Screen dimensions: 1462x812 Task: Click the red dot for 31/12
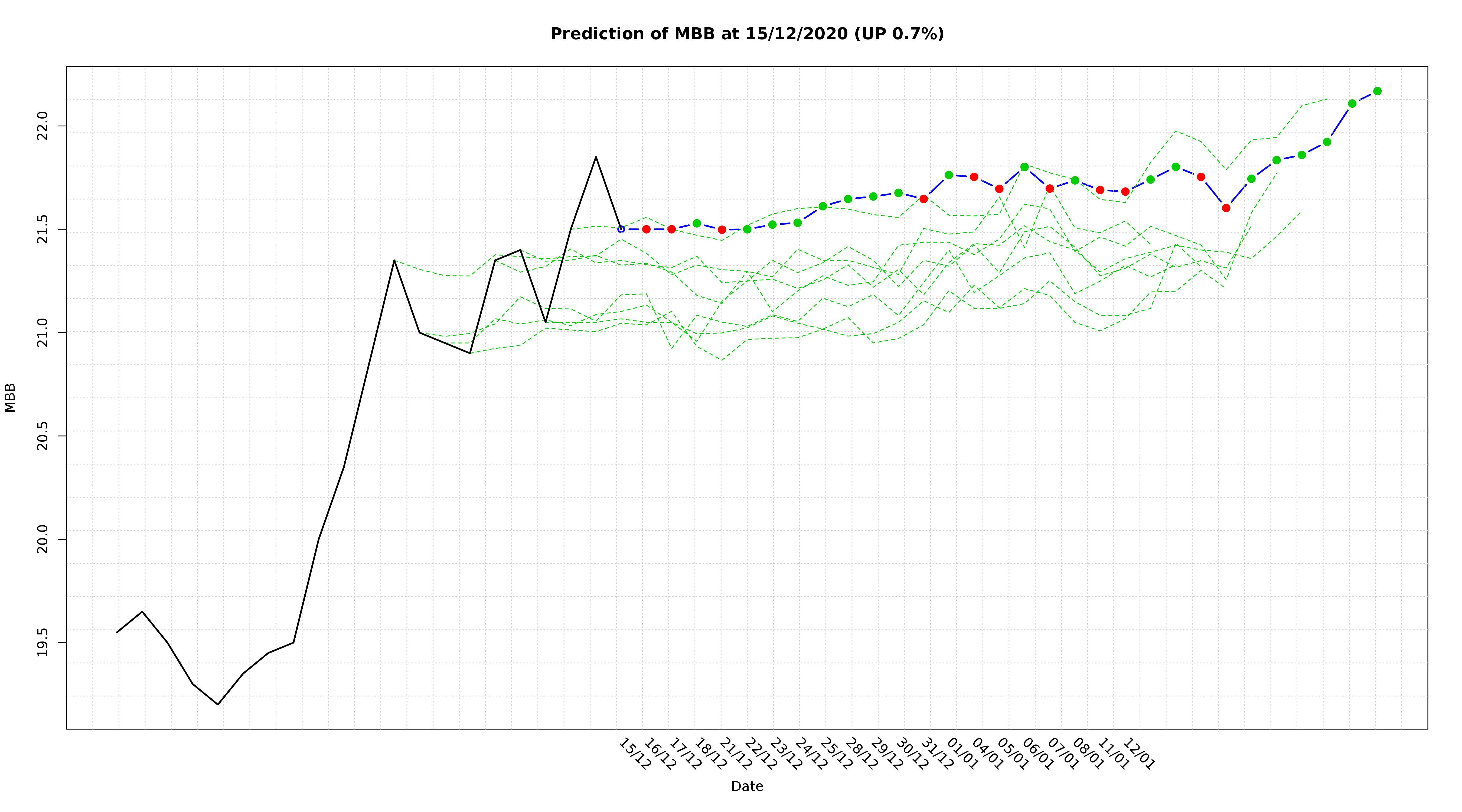[923, 199]
